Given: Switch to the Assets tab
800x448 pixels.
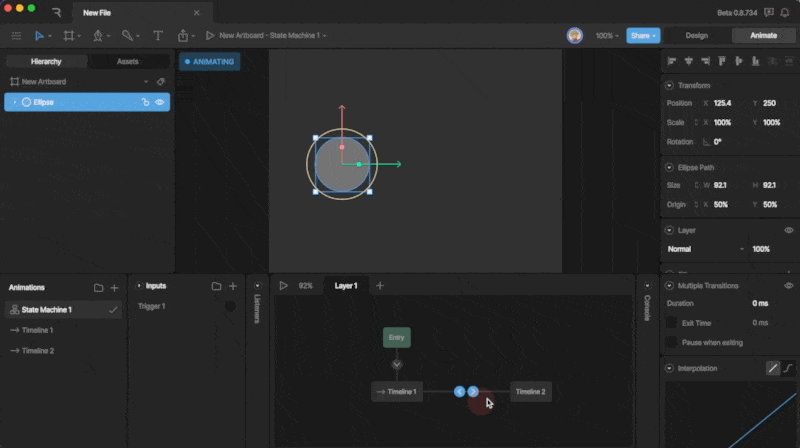Looking at the screenshot, I should 128,61.
